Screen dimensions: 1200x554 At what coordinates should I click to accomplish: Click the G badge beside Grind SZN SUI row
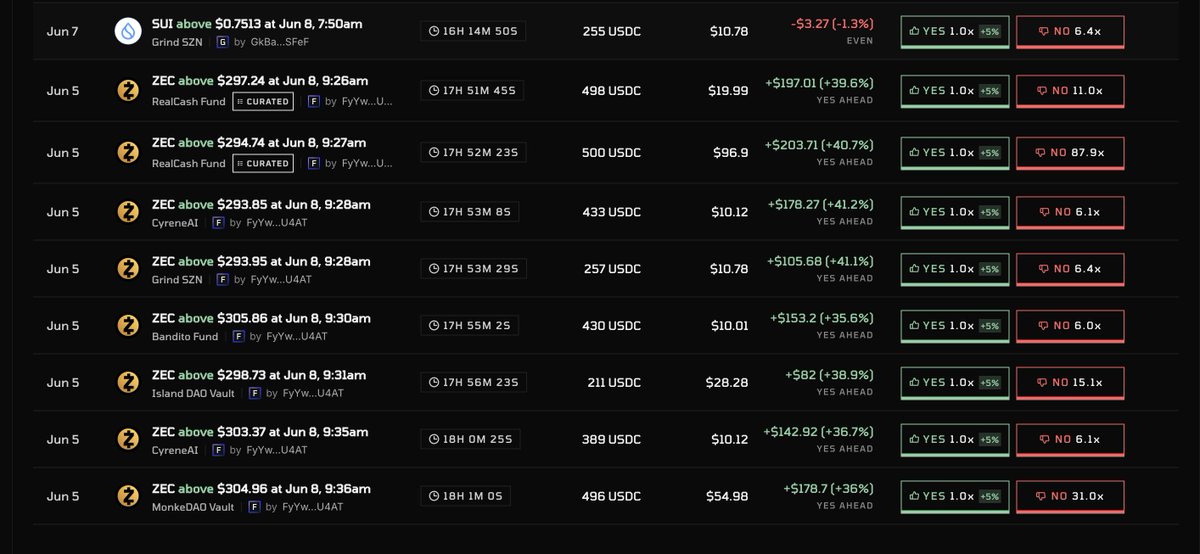pos(222,43)
